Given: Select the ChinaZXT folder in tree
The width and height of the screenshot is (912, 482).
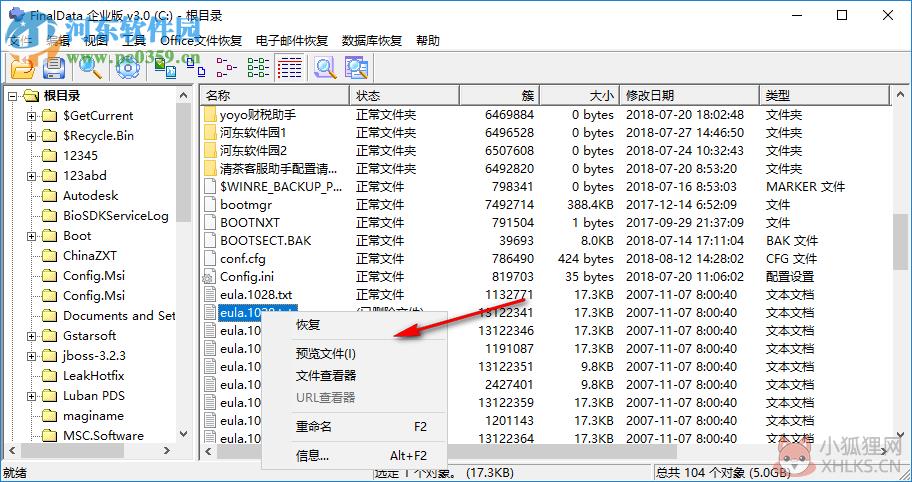Looking at the screenshot, I should pos(90,256).
